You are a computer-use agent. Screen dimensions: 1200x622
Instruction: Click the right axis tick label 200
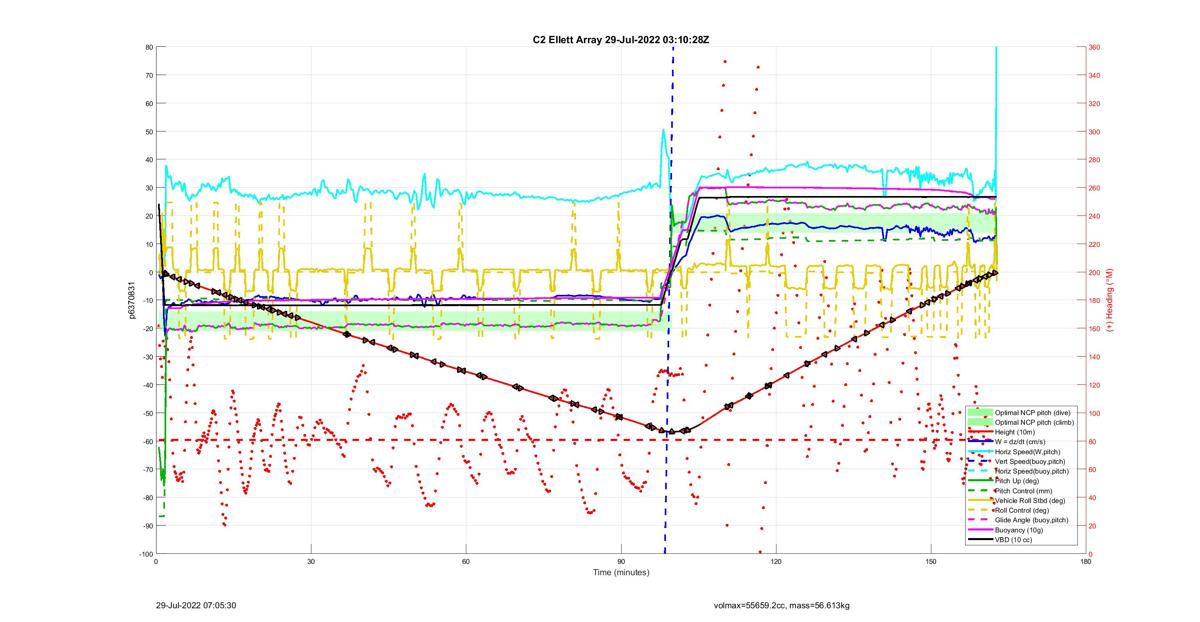click(x=1094, y=272)
